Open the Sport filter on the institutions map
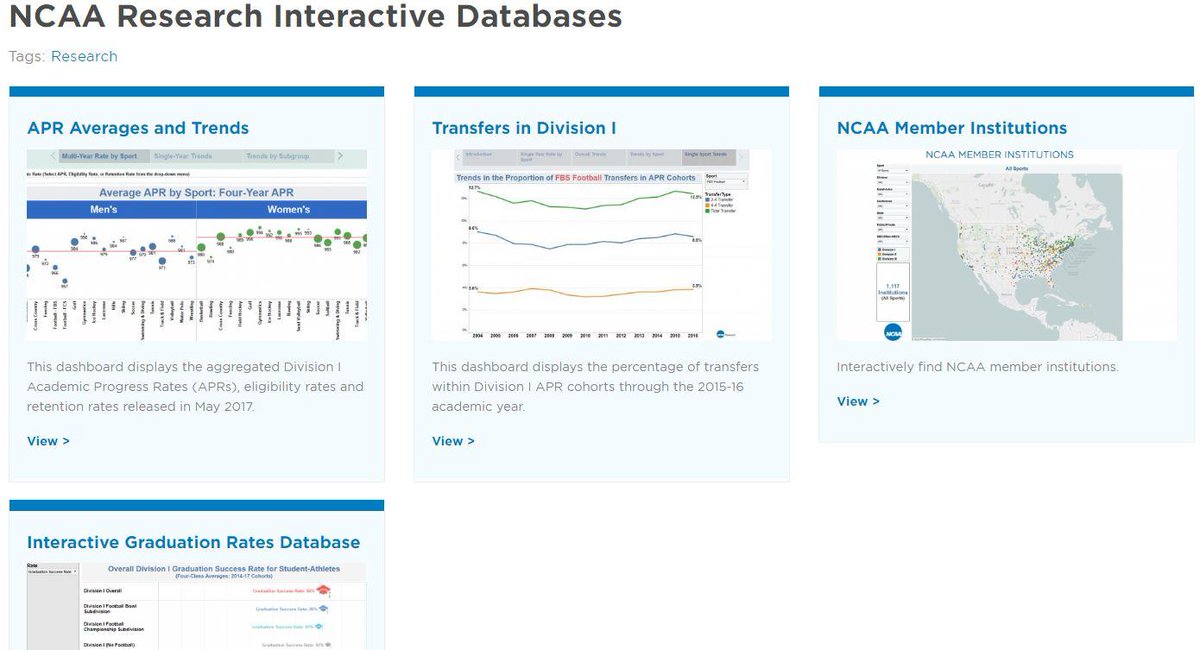This screenshot has width=1200, height=650. point(892,170)
